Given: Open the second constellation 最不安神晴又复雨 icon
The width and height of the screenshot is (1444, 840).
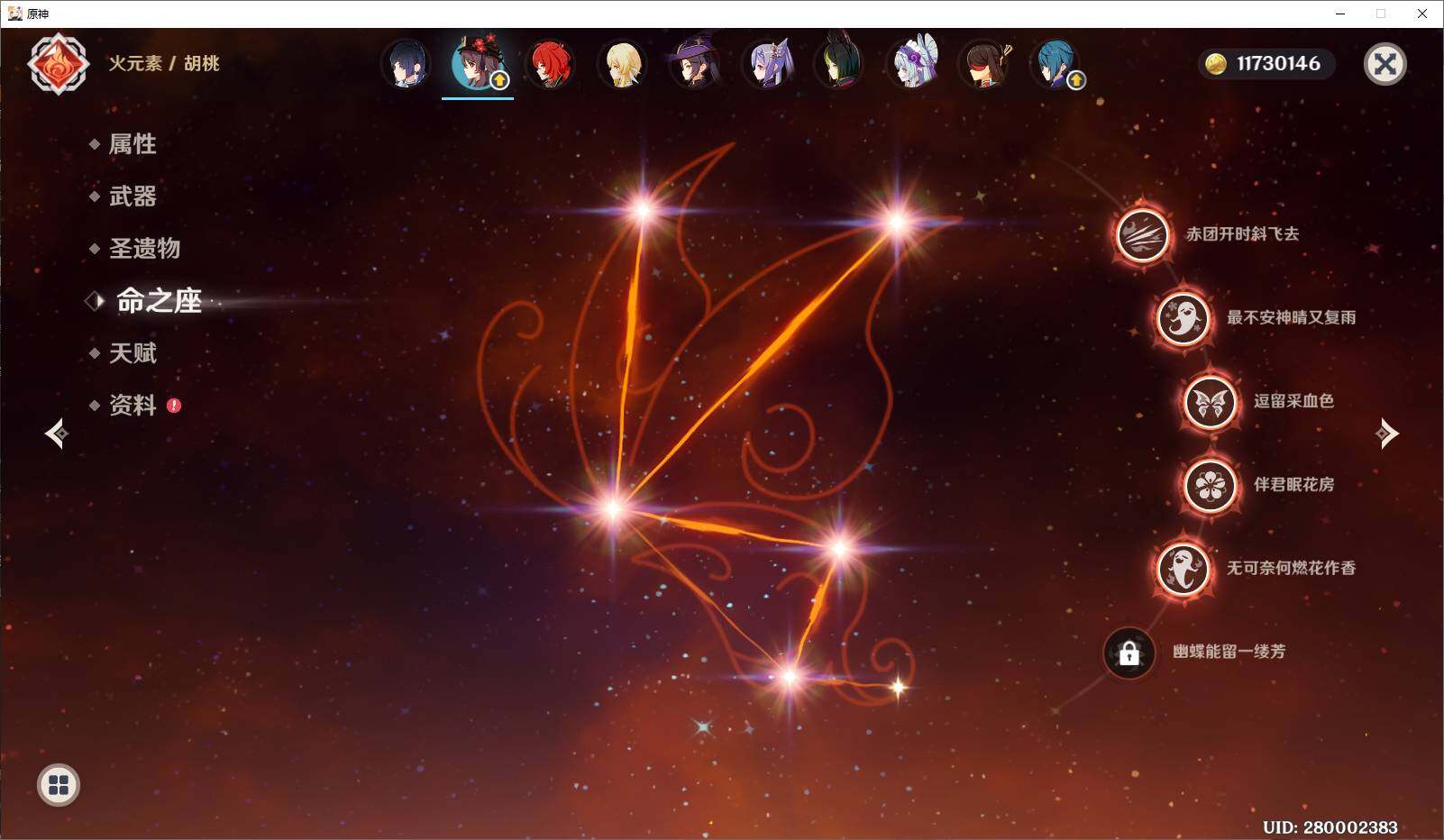Looking at the screenshot, I should [x=1183, y=317].
